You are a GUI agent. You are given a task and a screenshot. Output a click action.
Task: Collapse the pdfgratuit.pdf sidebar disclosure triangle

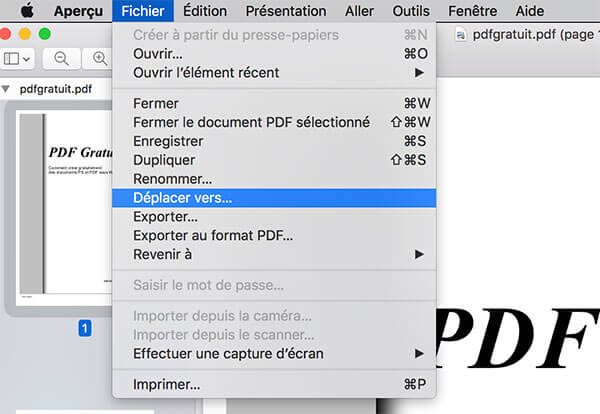(6, 89)
